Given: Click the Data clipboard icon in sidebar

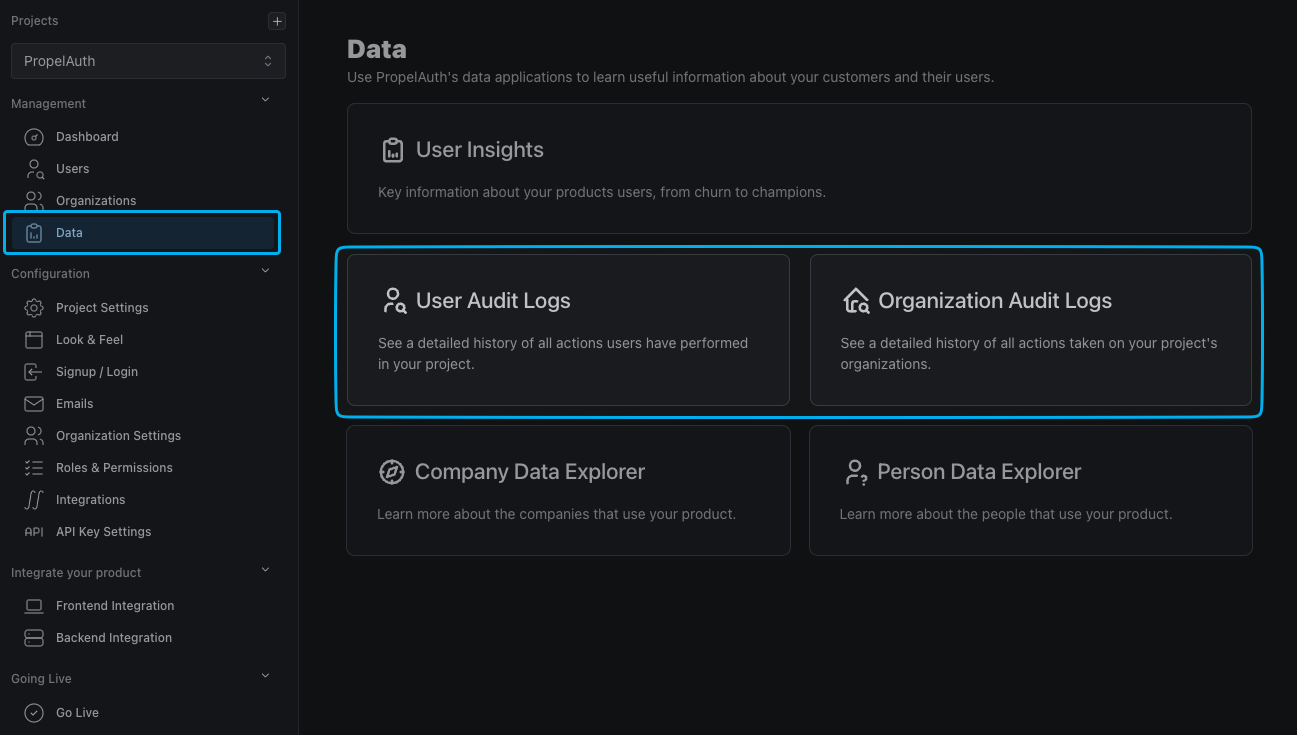Looking at the screenshot, I should pyautogui.click(x=34, y=233).
